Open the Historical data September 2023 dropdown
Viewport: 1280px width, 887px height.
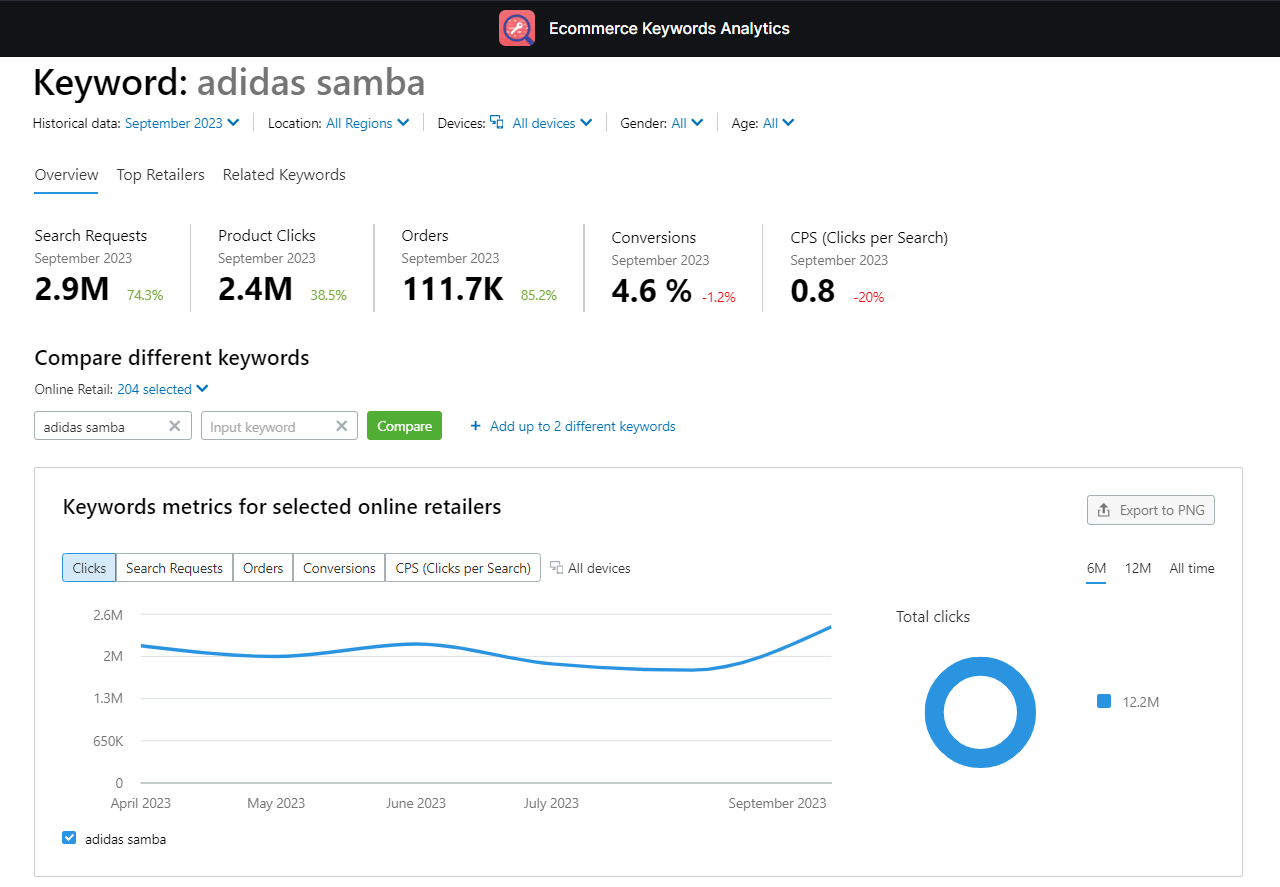tap(182, 122)
